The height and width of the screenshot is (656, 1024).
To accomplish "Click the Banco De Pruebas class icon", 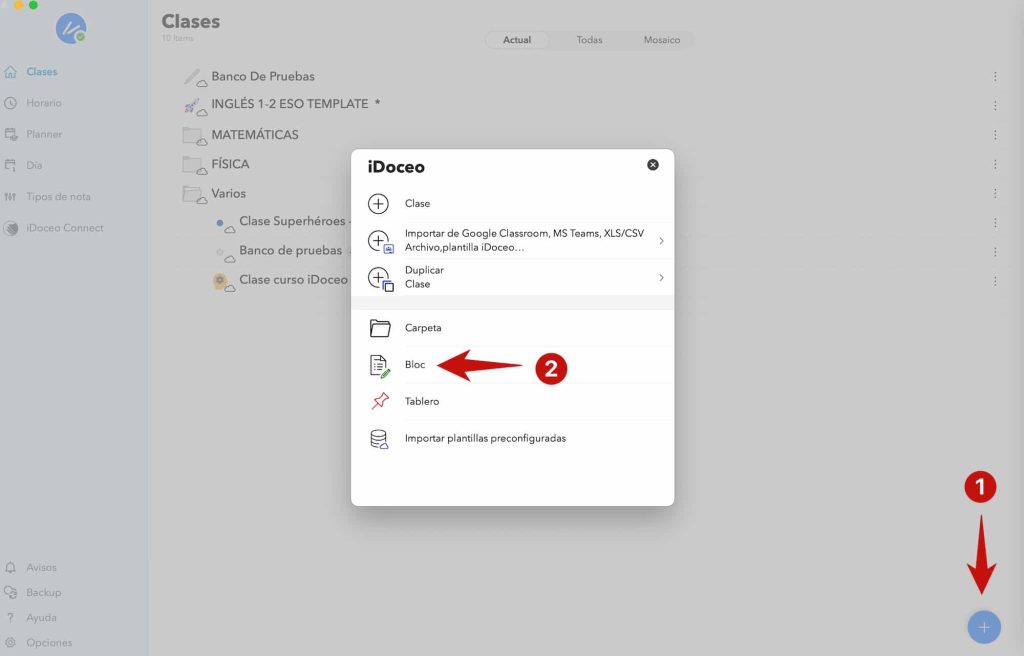I will 195,78.
